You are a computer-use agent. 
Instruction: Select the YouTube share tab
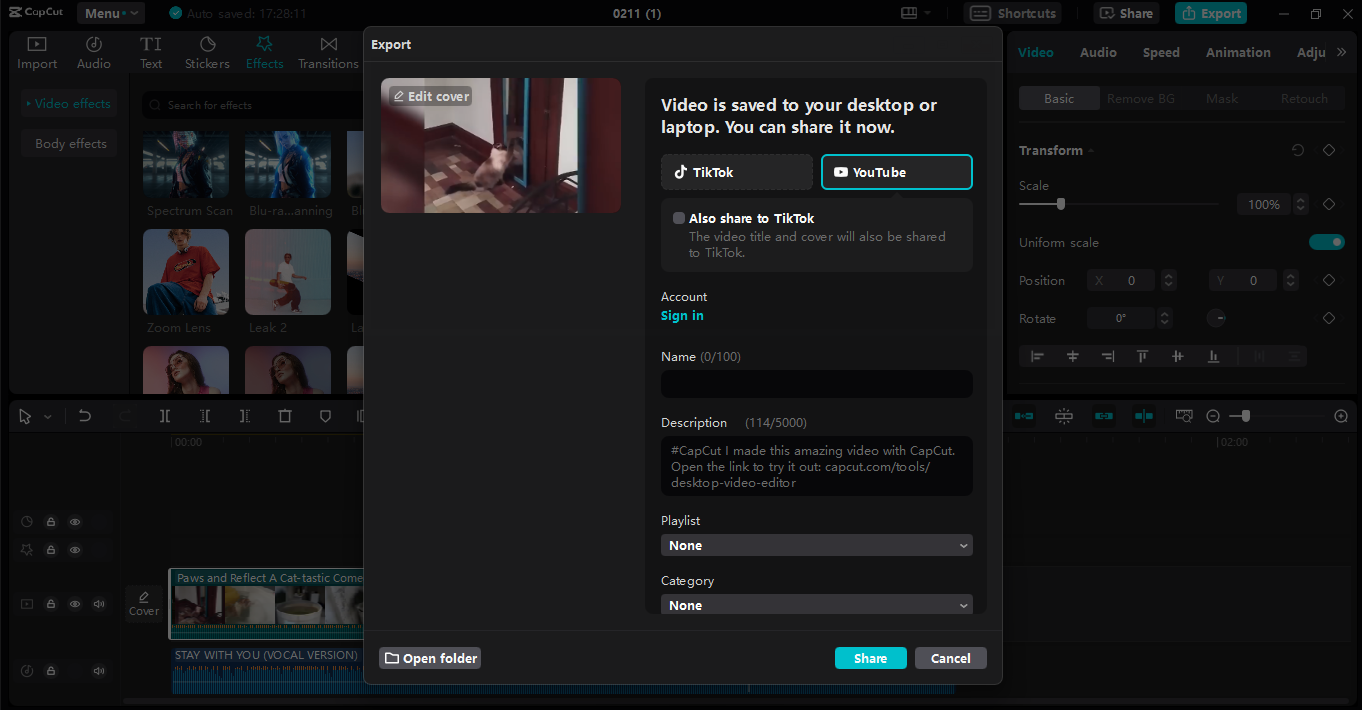(897, 172)
